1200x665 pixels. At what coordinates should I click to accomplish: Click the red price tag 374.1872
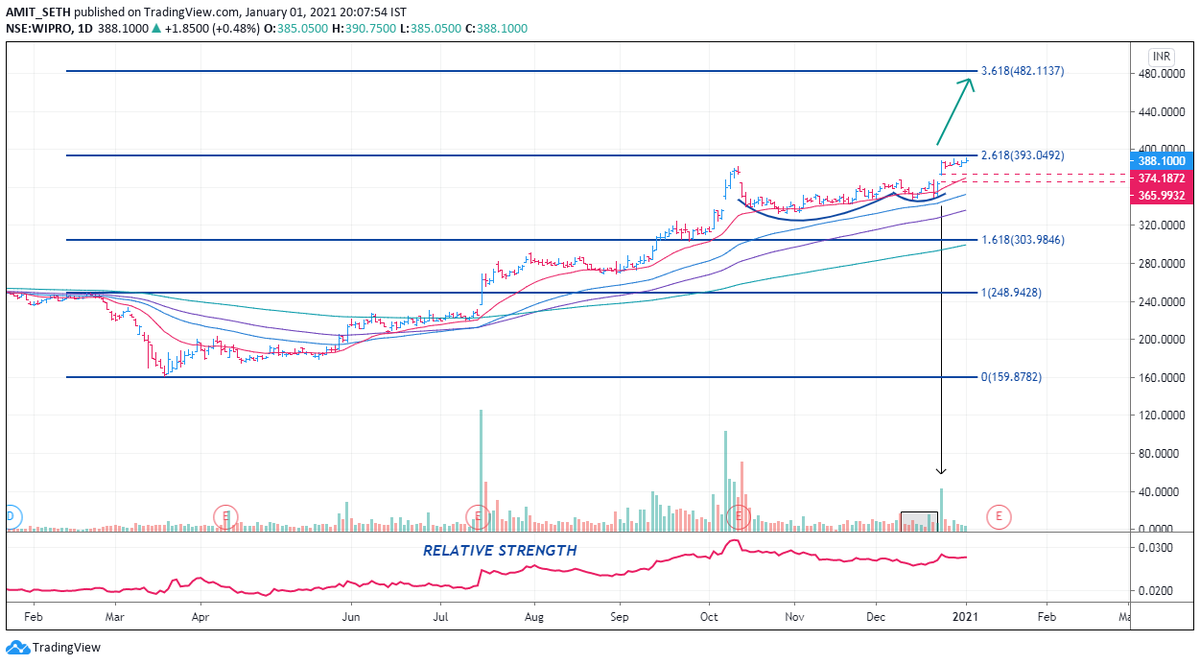[x=1162, y=178]
